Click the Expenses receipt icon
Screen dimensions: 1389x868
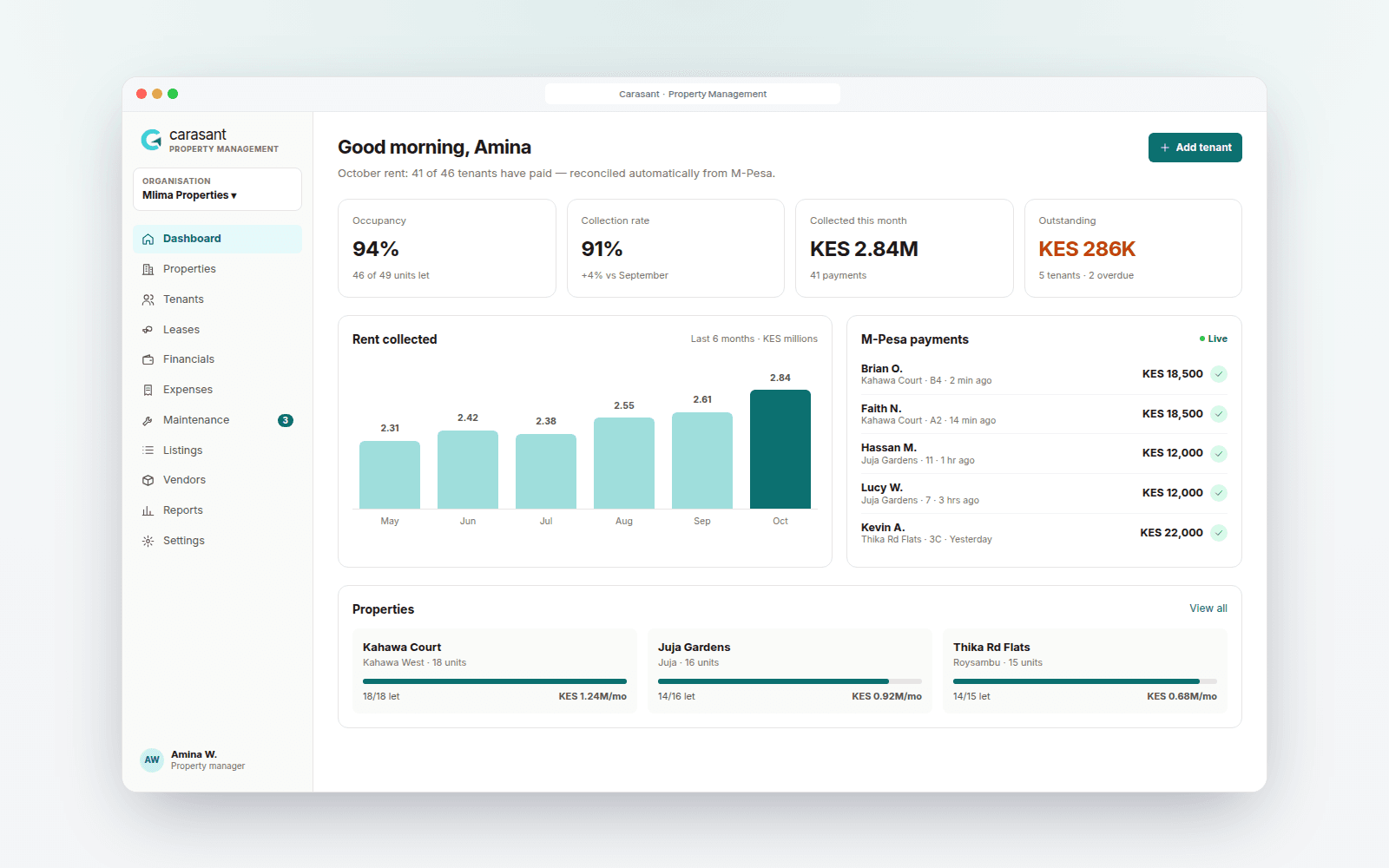tap(148, 390)
